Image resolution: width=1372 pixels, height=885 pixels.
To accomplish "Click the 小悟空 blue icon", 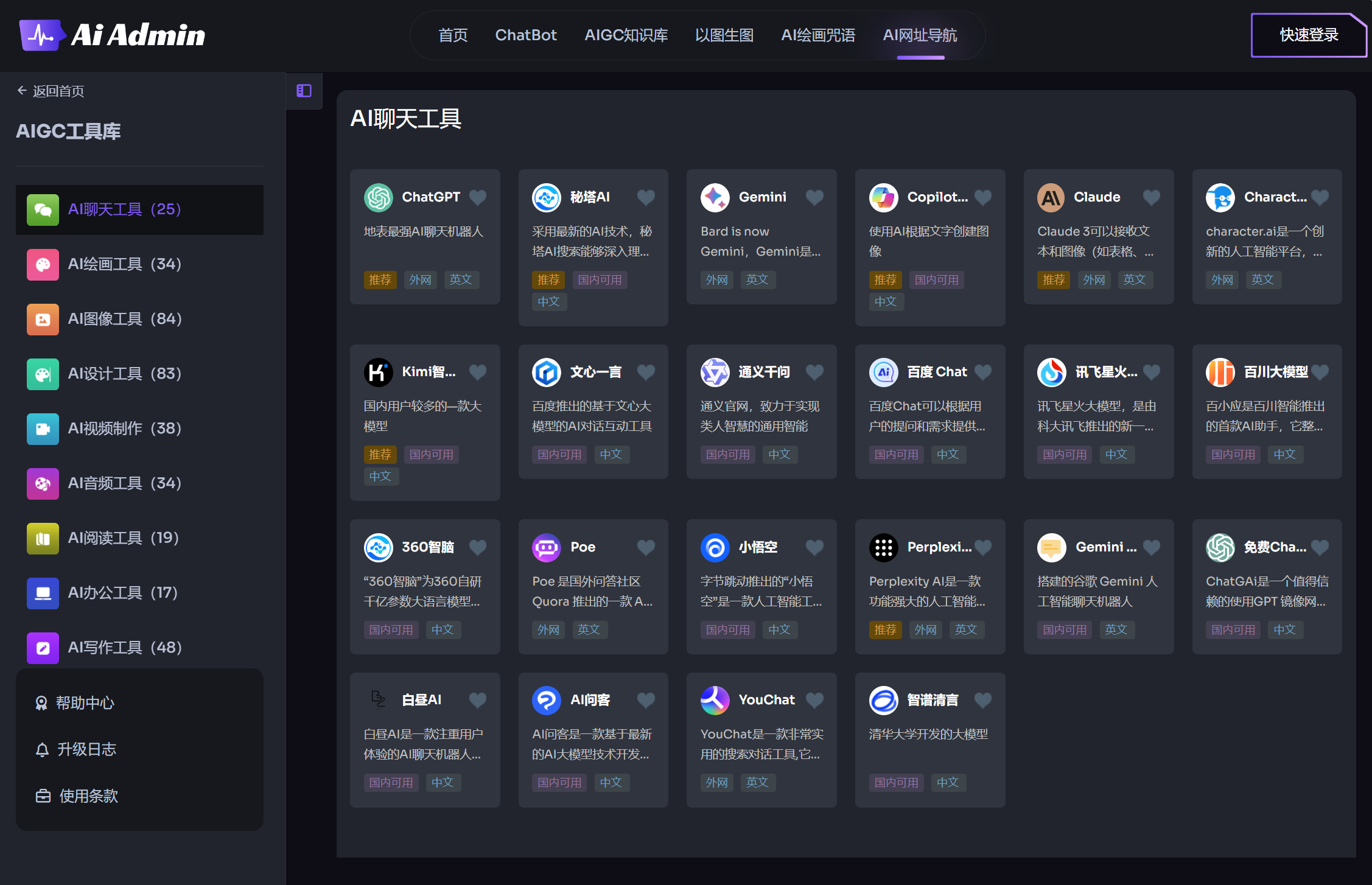I will pos(715,547).
